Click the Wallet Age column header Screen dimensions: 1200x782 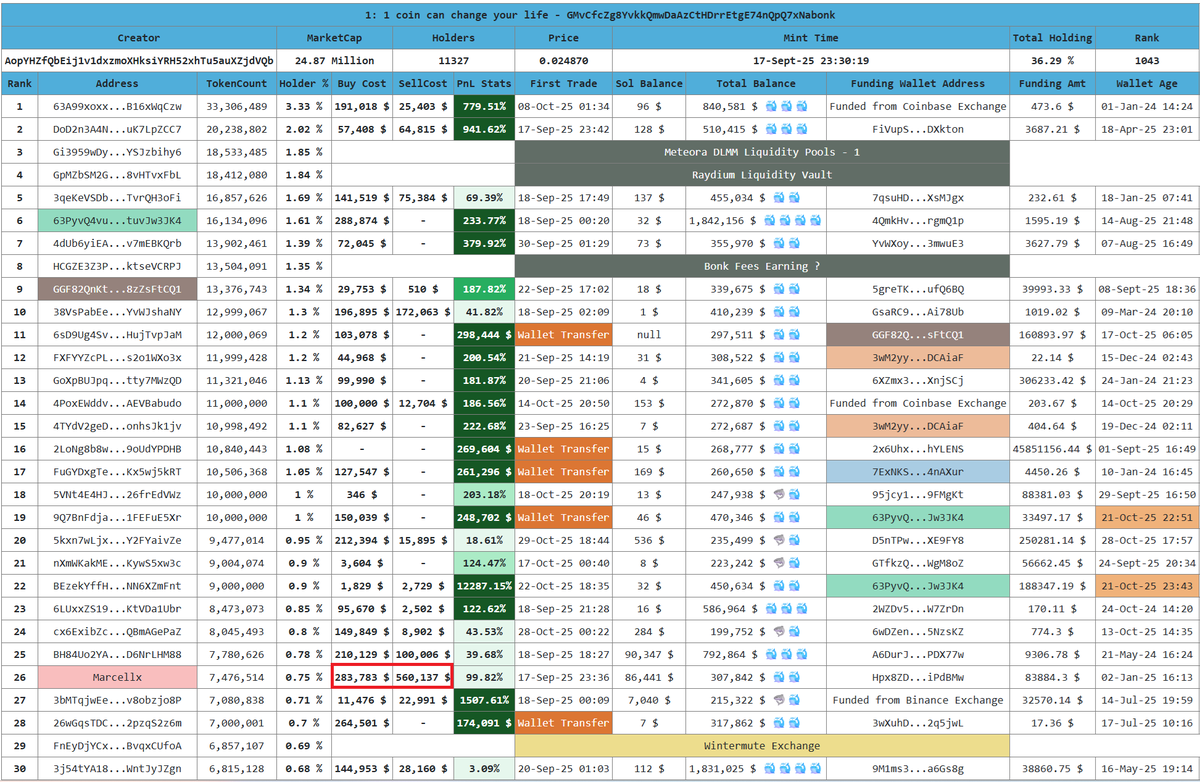pyautogui.click(x=1147, y=84)
